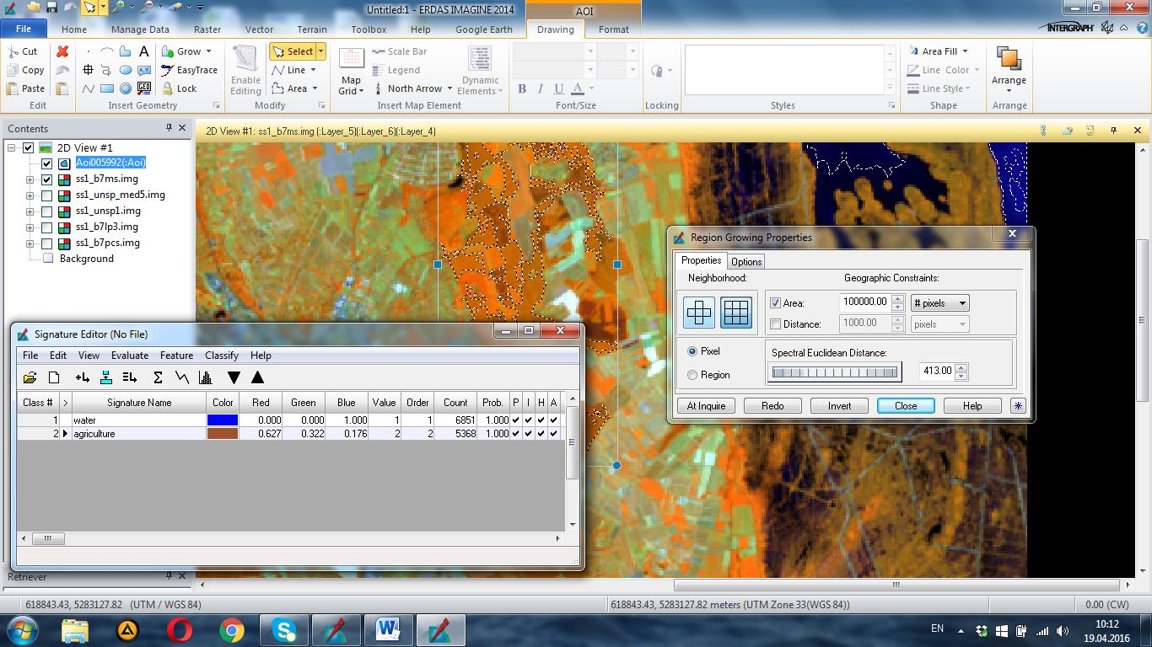Enable the ss1_unsp1.img layer checkbox
The image size is (1152, 647).
(x=47, y=212)
